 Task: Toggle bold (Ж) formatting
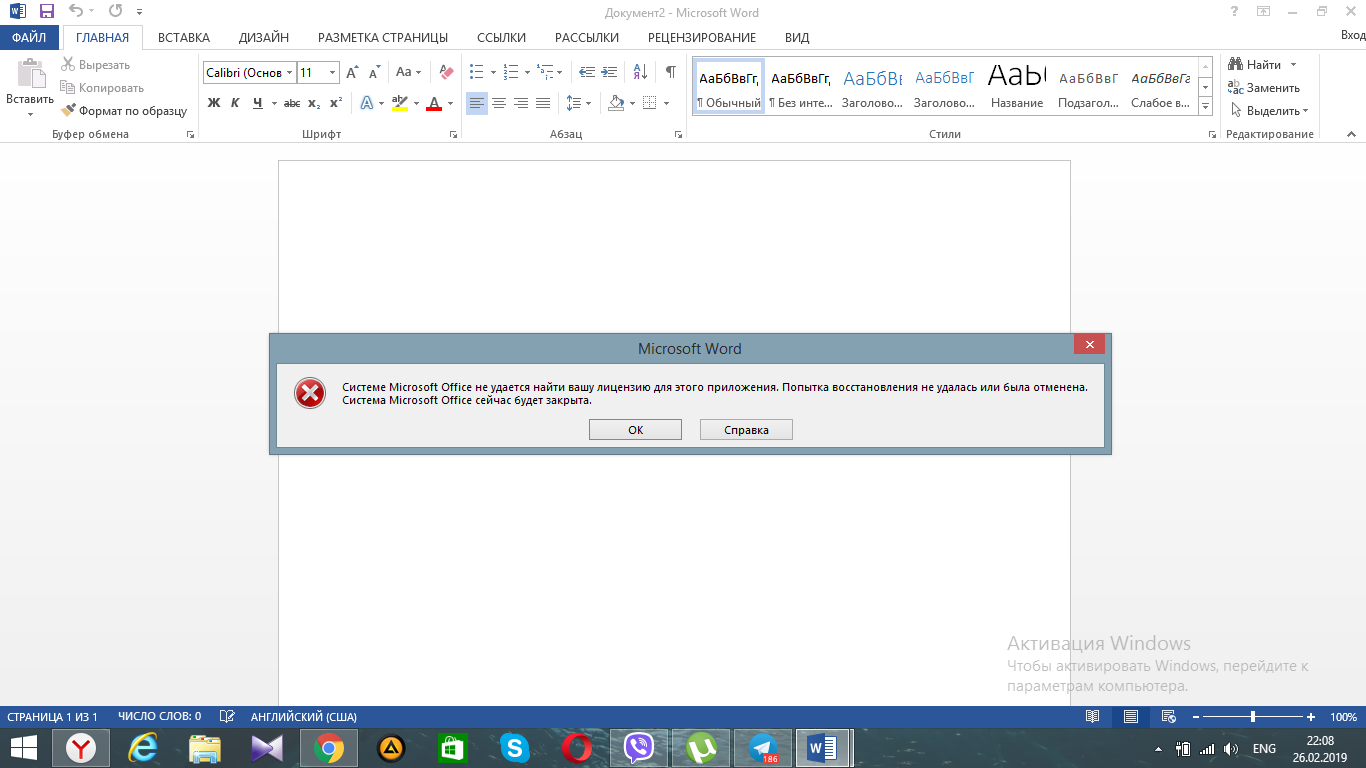pos(213,103)
